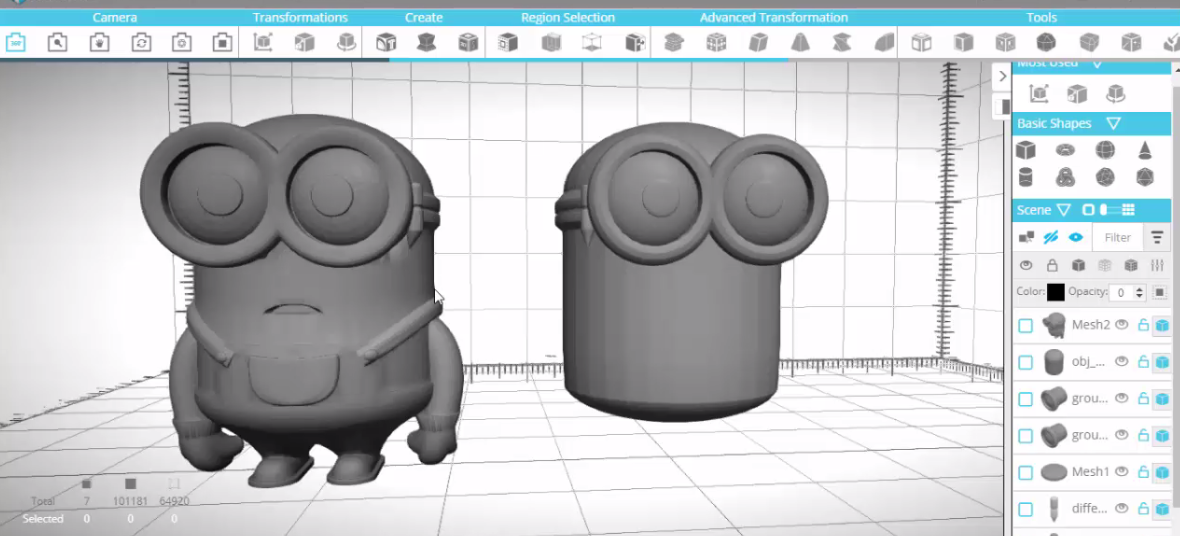Click Scale icon in Most Used panel
This screenshot has height=536, width=1180.
1077,93
